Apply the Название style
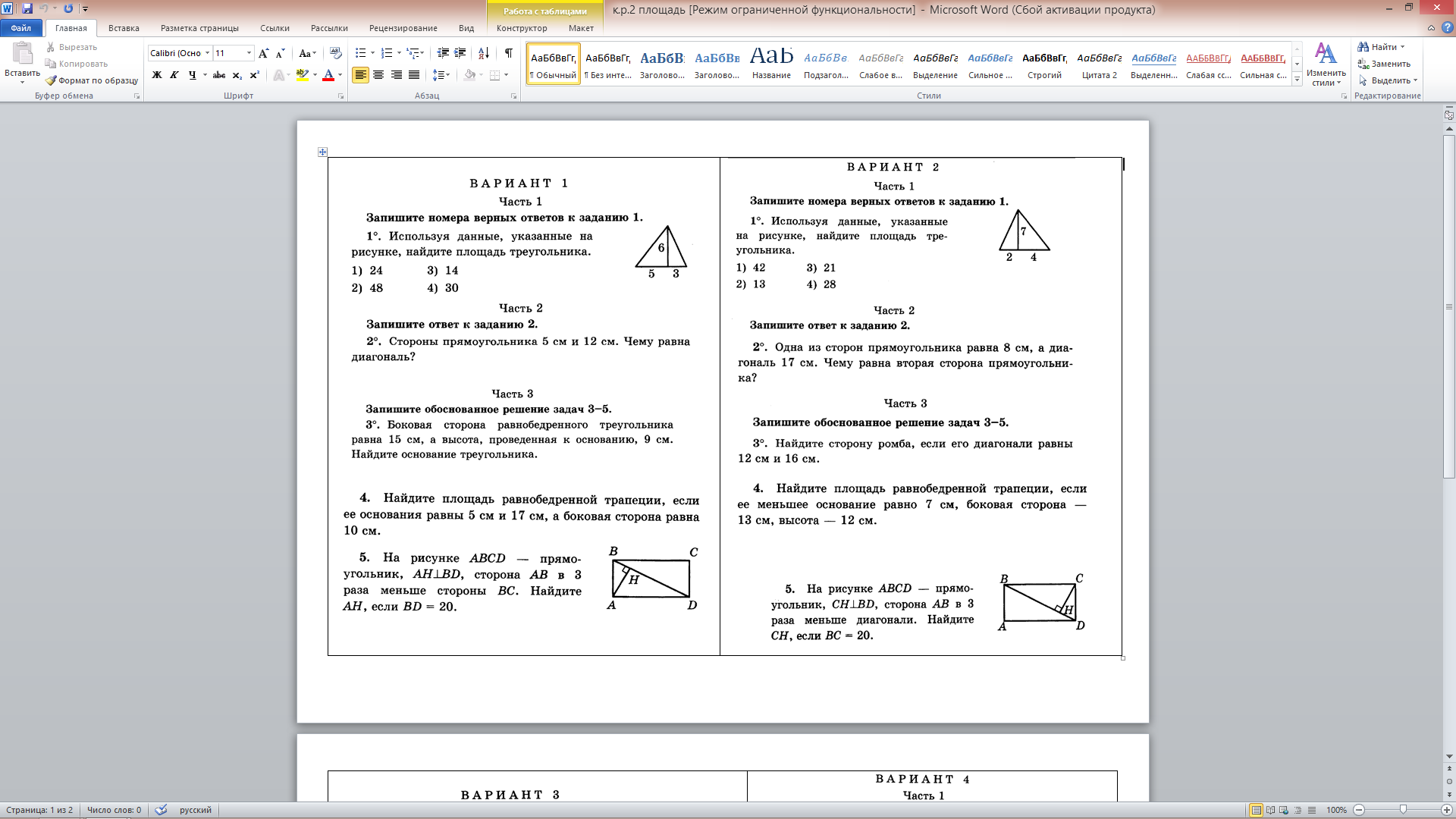 coord(771,63)
